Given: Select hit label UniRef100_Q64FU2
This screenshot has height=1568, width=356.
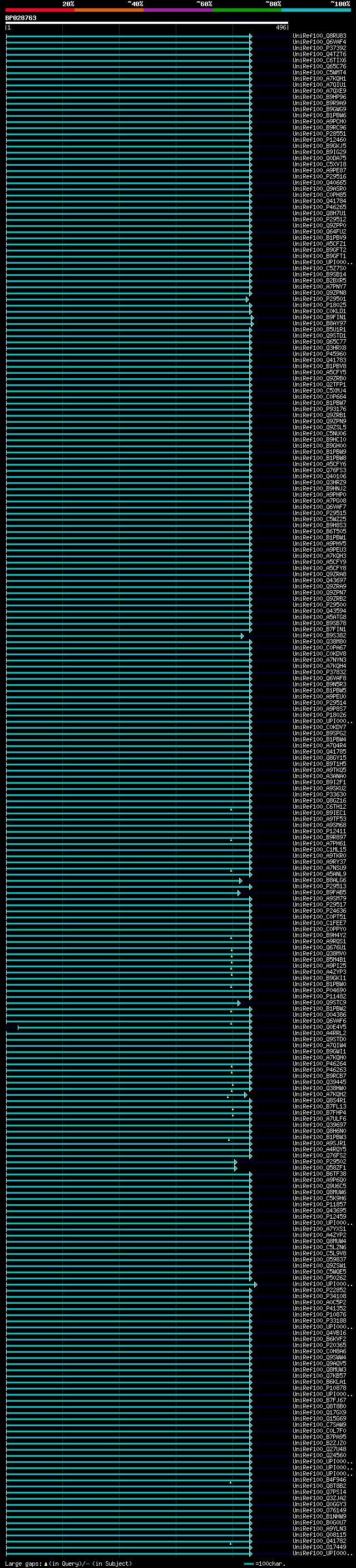Looking at the screenshot, I should (x=319, y=231).
